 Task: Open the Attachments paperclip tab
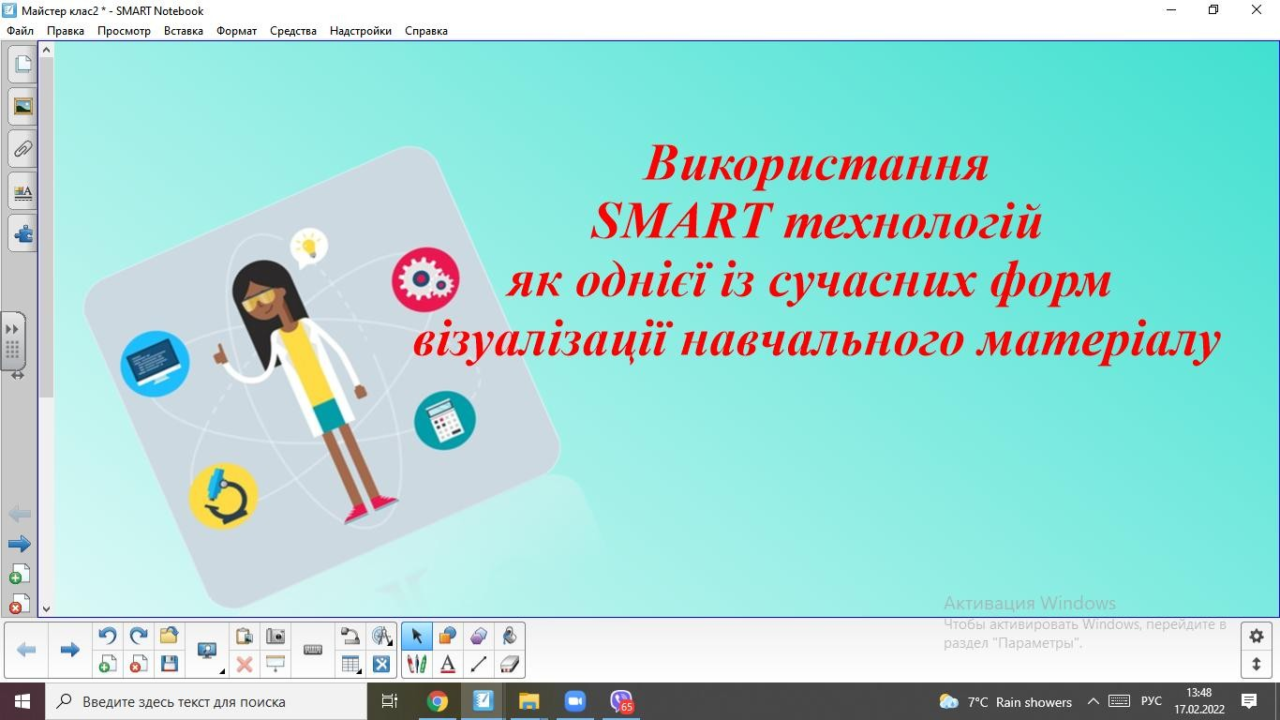[x=22, y=149]
